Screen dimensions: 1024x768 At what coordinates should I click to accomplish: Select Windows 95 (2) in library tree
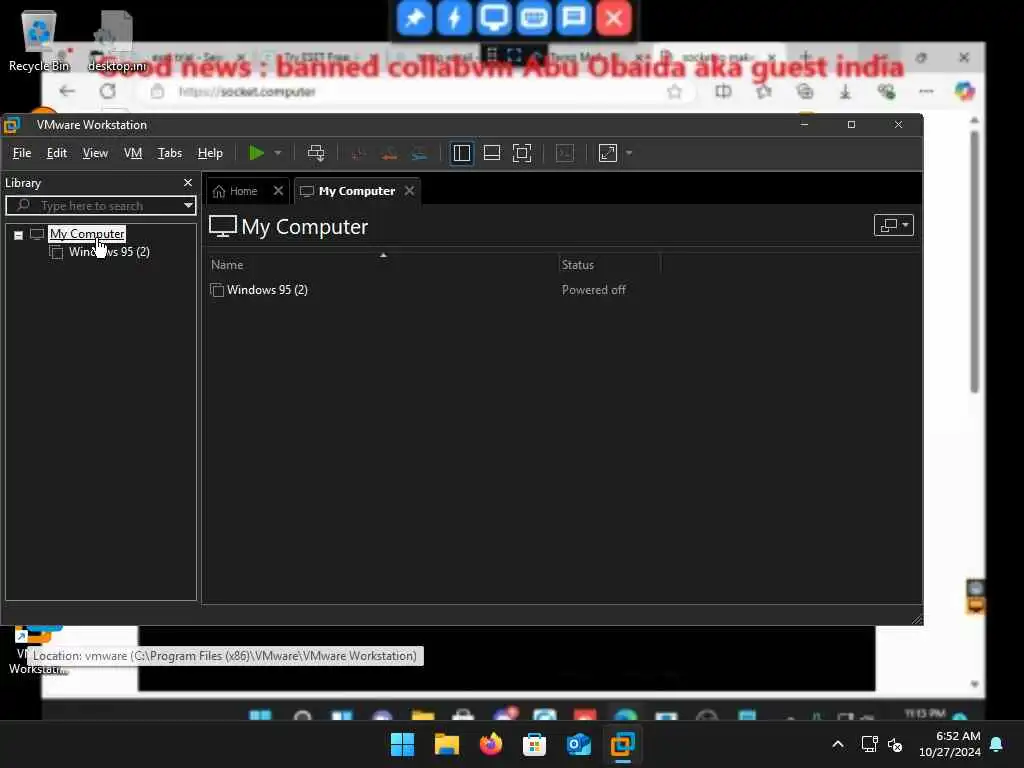(109, 252)
